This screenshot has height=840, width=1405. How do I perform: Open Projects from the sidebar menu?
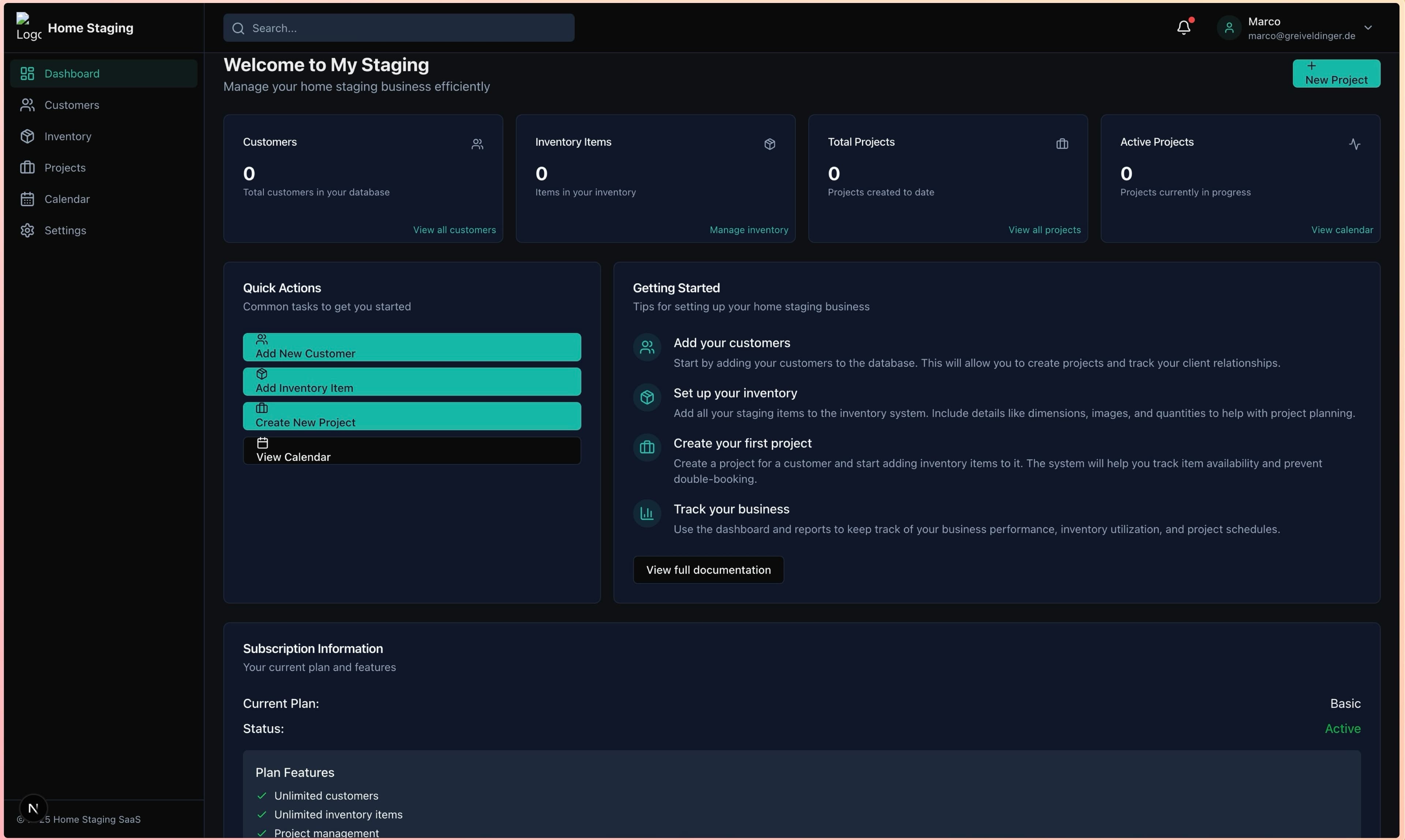pos(65,167)
